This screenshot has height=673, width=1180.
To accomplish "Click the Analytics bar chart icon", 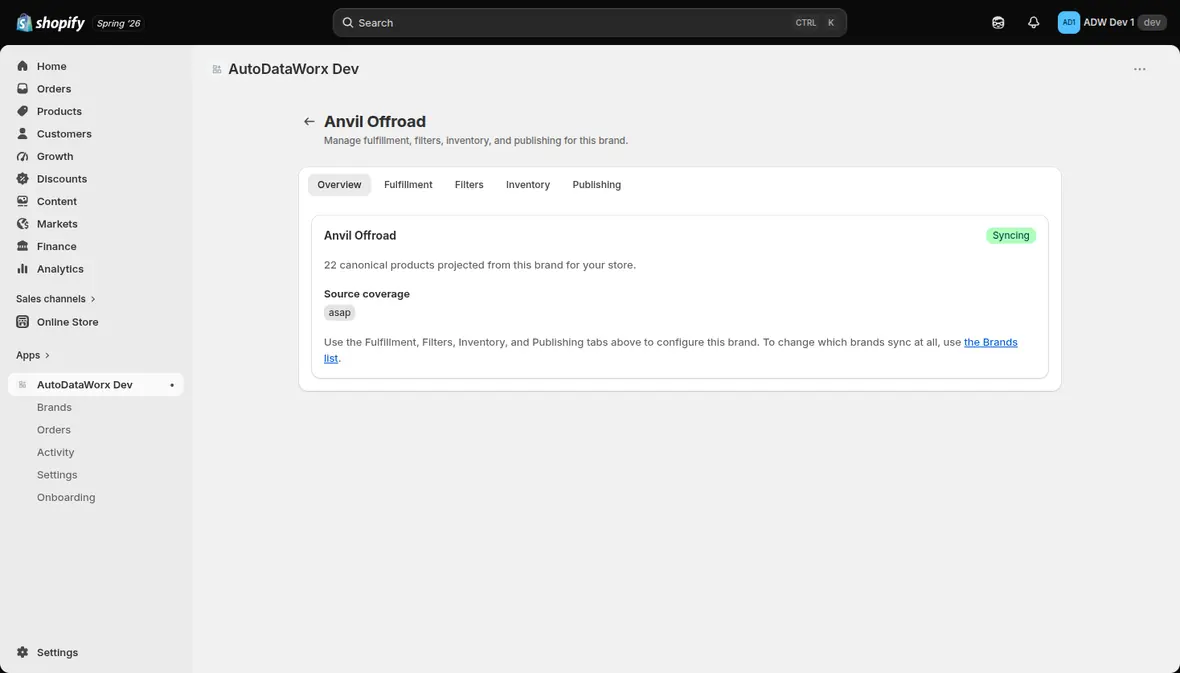I will [23, 270].
